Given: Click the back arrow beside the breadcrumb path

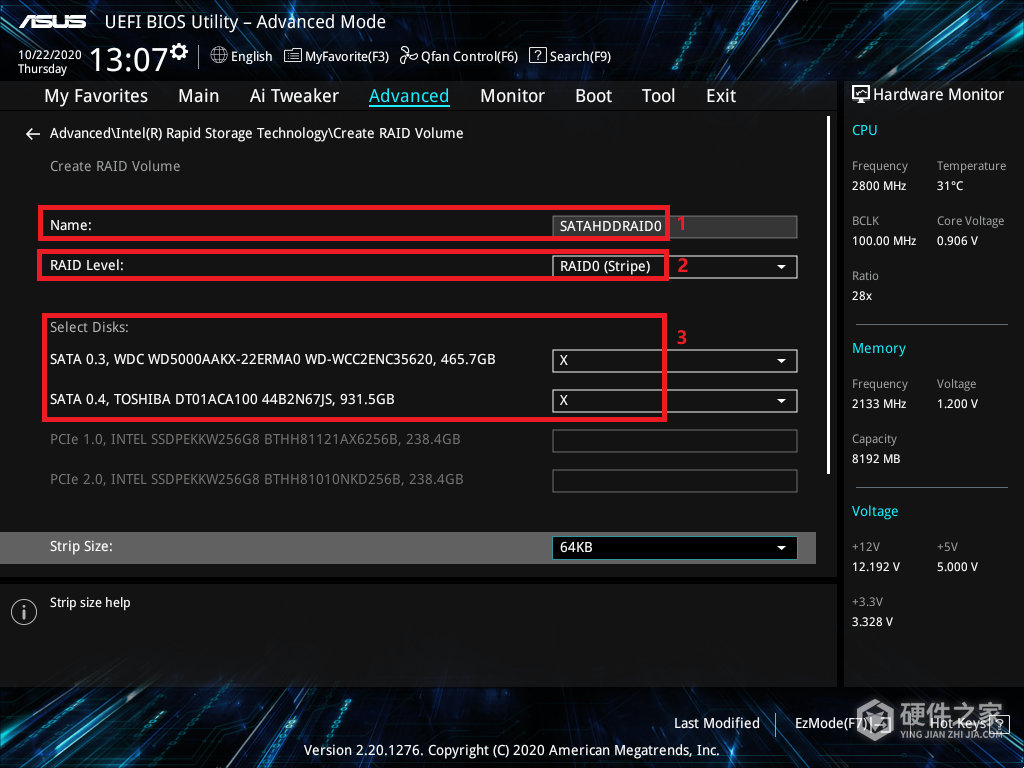Looking at the screenshot, I should click(x=33, y=134).
